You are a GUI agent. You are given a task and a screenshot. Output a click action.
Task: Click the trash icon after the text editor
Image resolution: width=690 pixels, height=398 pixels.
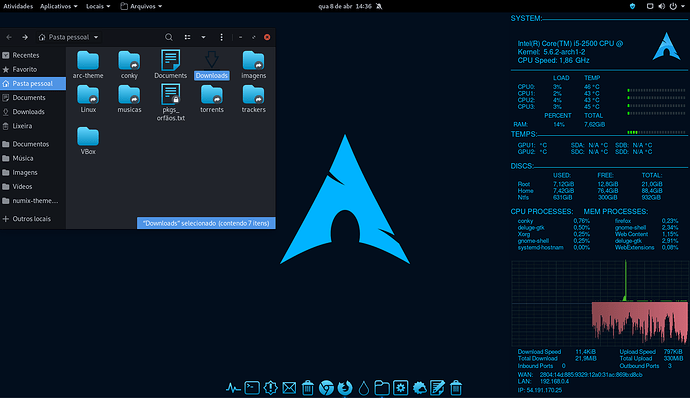click(x=456, y=388)
